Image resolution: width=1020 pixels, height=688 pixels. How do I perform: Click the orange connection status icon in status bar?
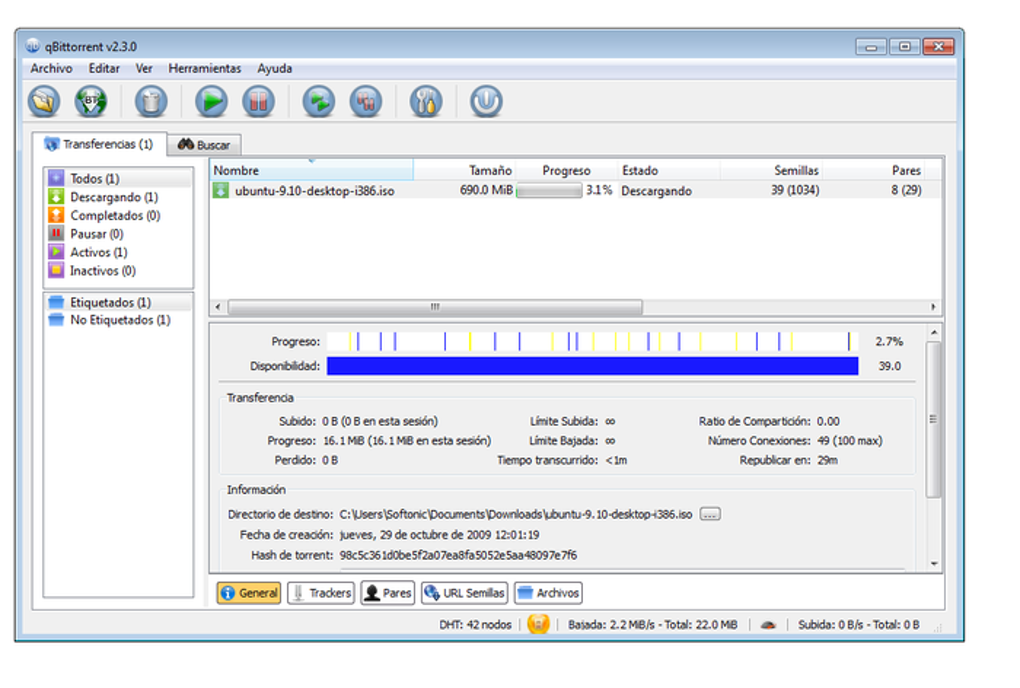[x=539, y=624]
